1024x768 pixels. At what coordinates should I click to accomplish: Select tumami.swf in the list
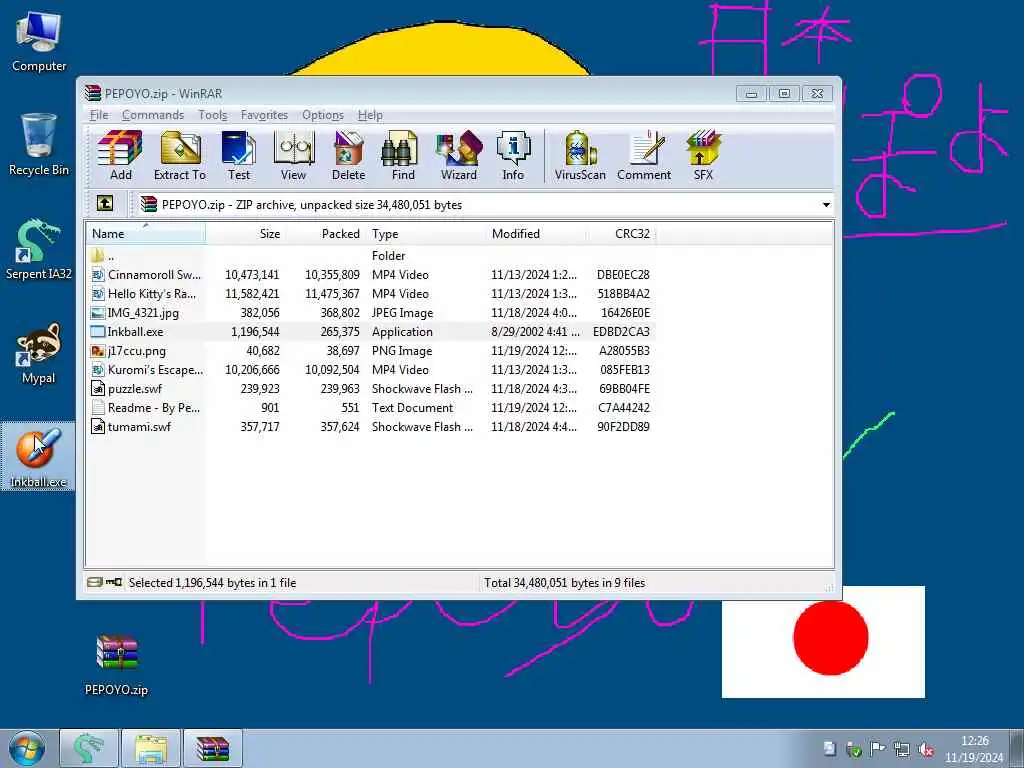coord(371,426)
